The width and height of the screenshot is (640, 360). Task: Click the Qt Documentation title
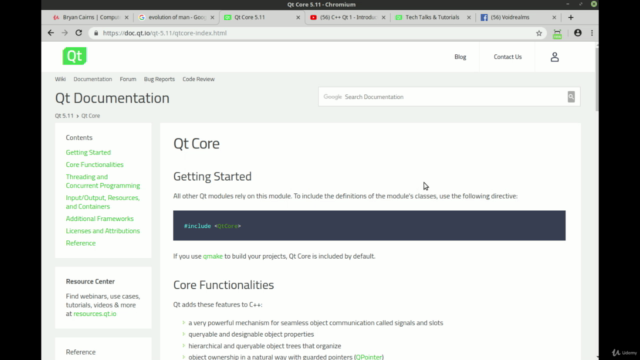coord(112,98)
